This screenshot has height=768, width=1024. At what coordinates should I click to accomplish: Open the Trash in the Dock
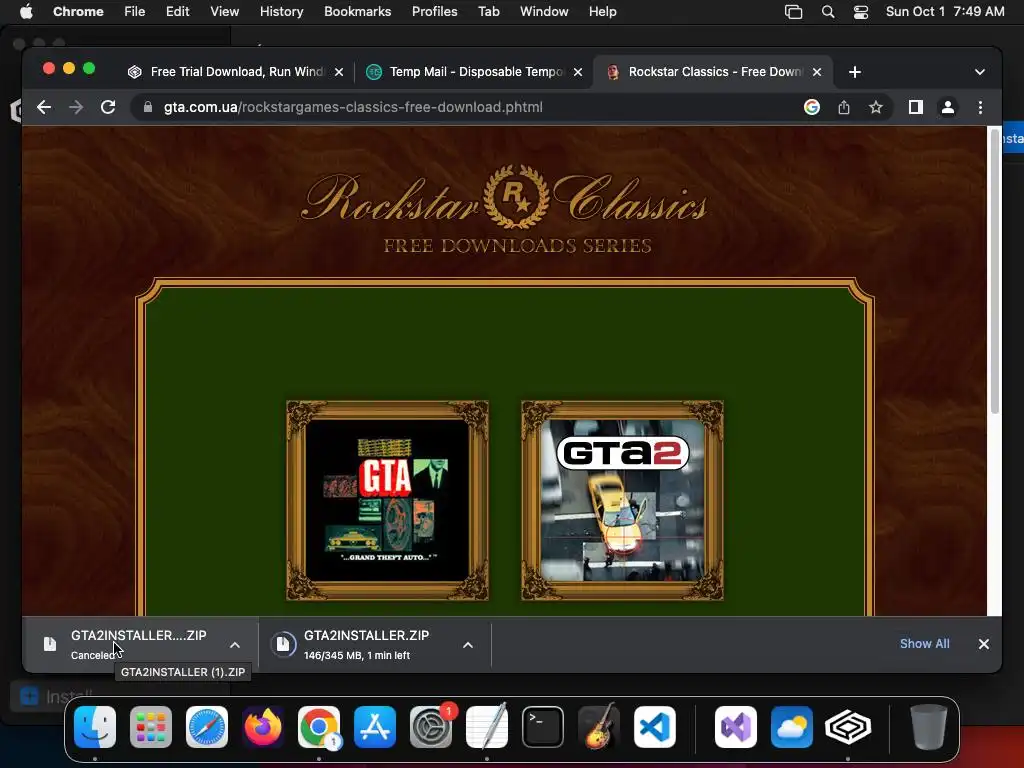click(929, 727)
